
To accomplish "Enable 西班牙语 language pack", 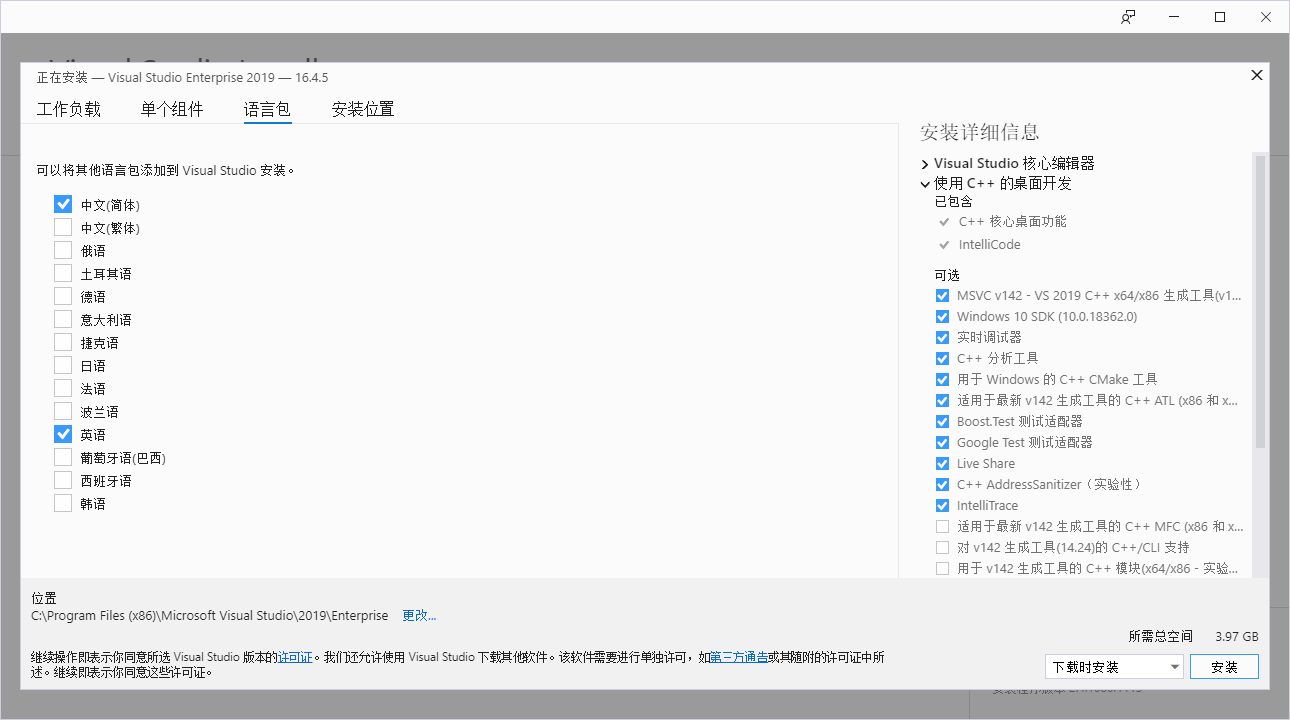I will 63,480.
